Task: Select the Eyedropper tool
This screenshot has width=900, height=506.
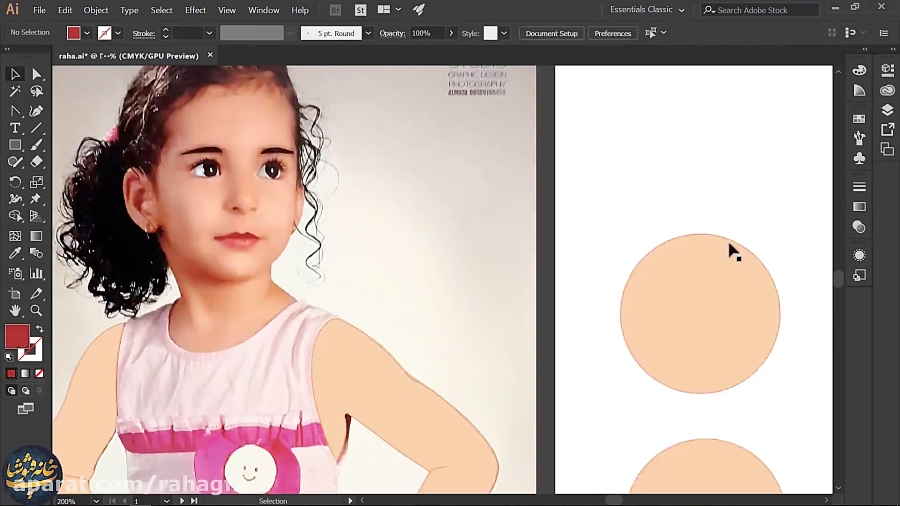Action: (15, 253)
